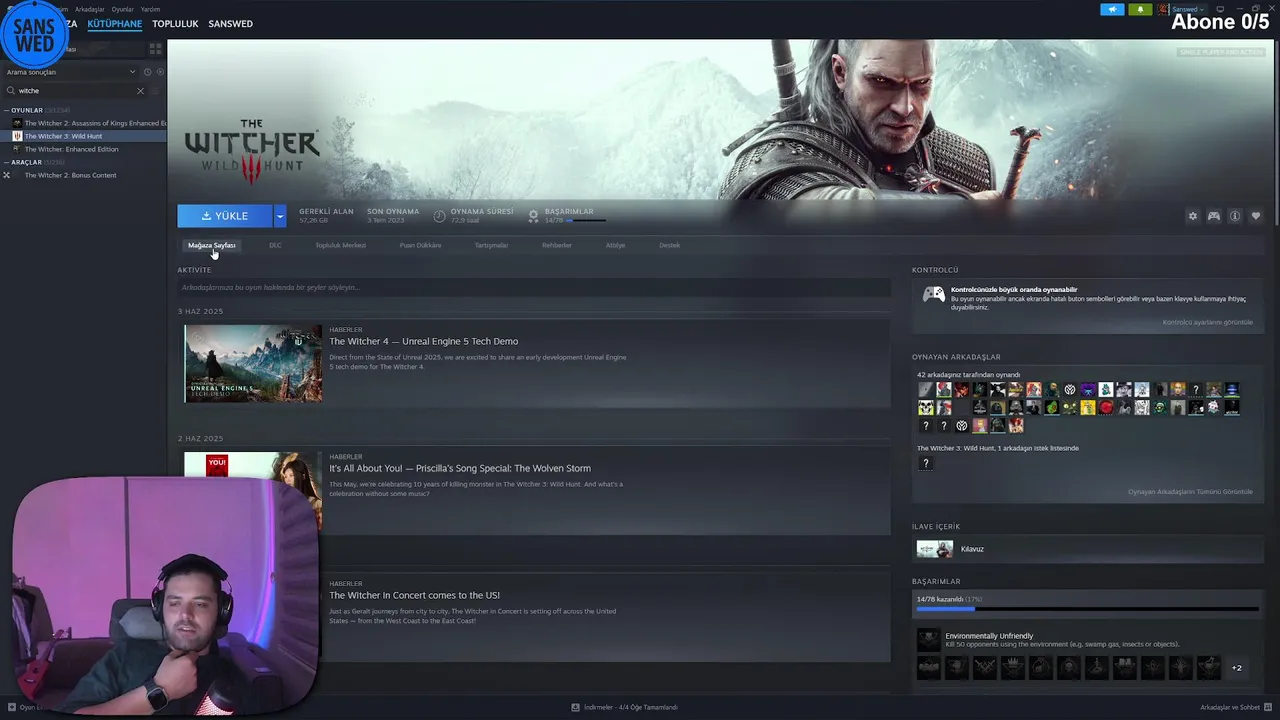Go to TOPLULUK in top navigation
This screenshot has width=1280, height=720.
[x=175, y=23]
